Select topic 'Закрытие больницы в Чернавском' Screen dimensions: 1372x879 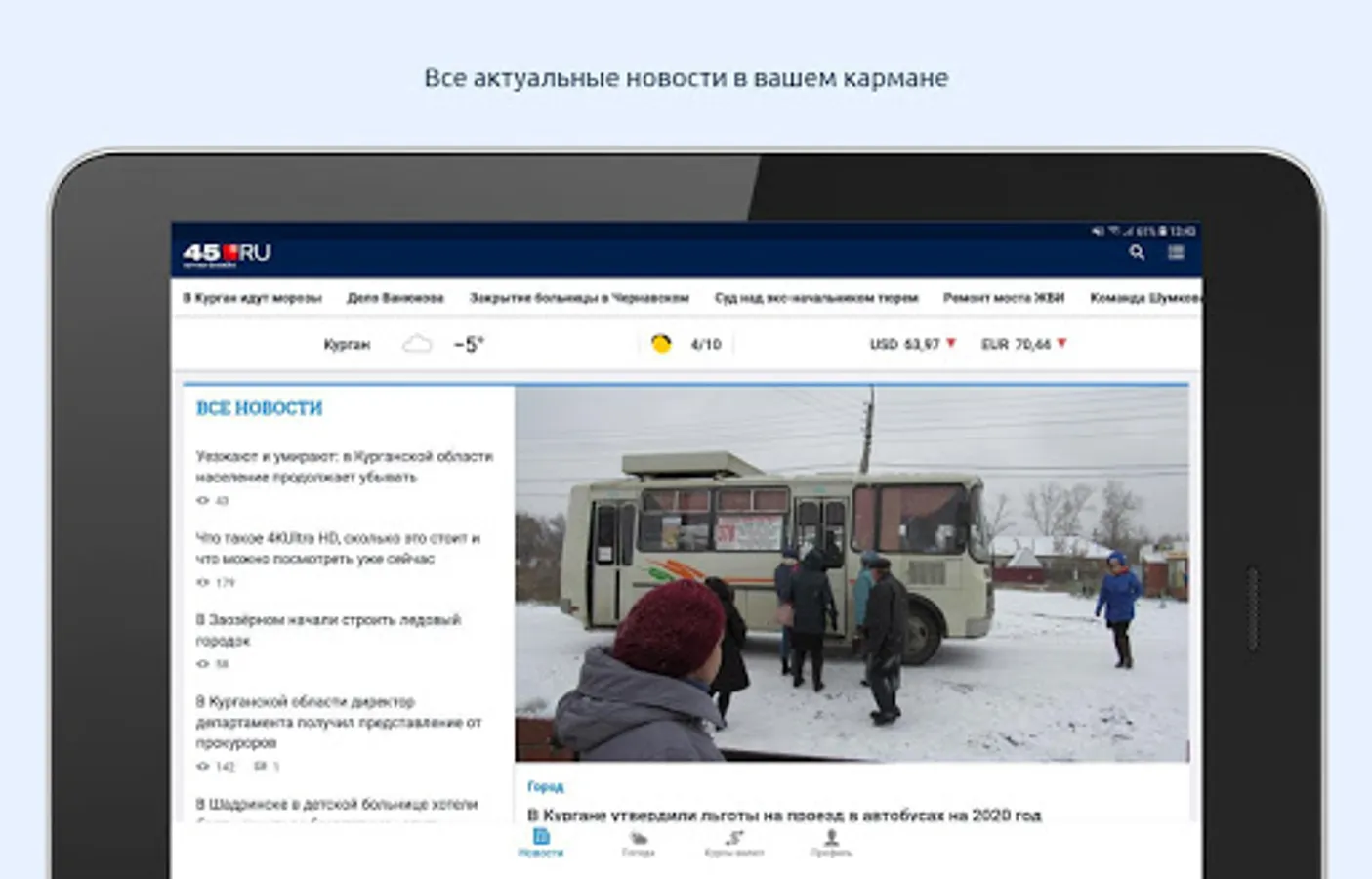tap(579, 298)
